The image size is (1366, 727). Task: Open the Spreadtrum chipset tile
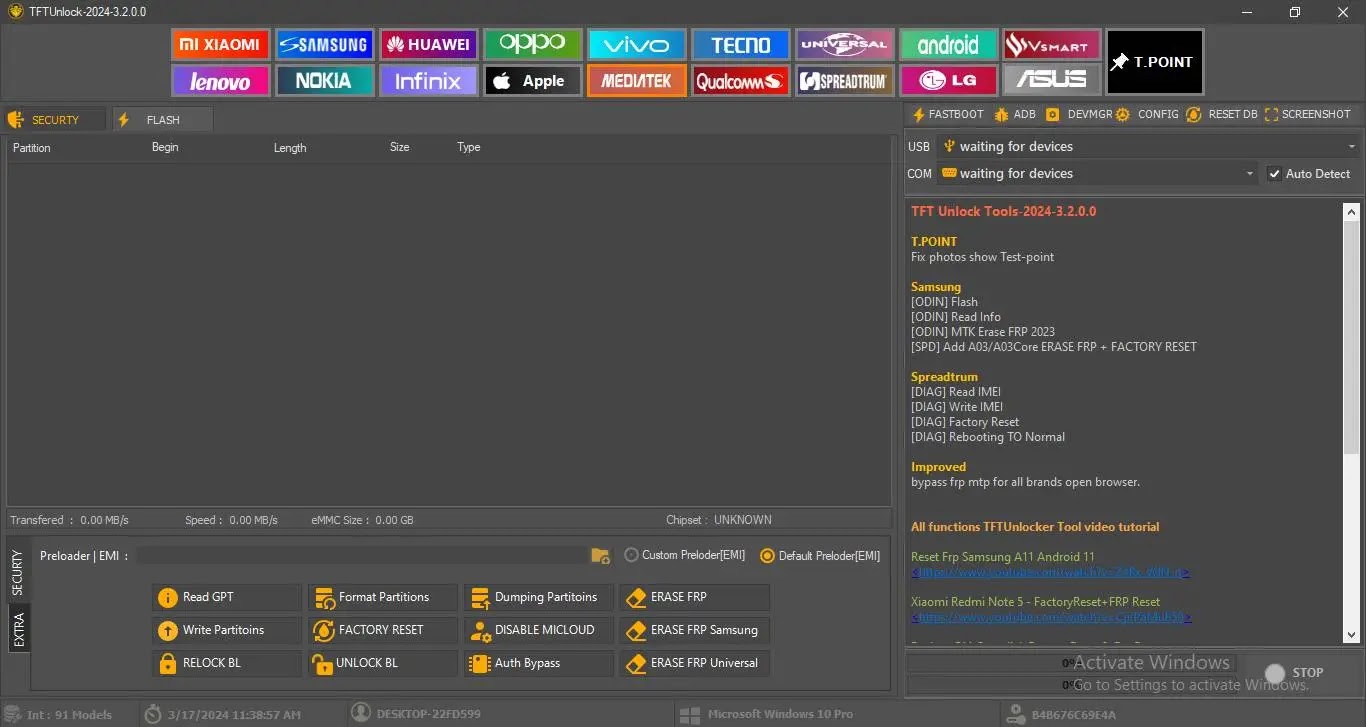[x=844, y=81]
